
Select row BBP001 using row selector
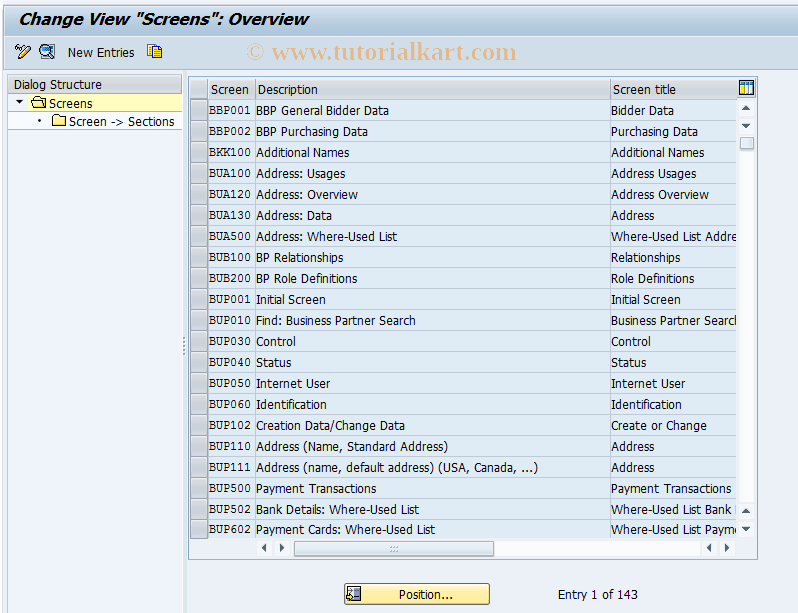click(x=199, y=110)
